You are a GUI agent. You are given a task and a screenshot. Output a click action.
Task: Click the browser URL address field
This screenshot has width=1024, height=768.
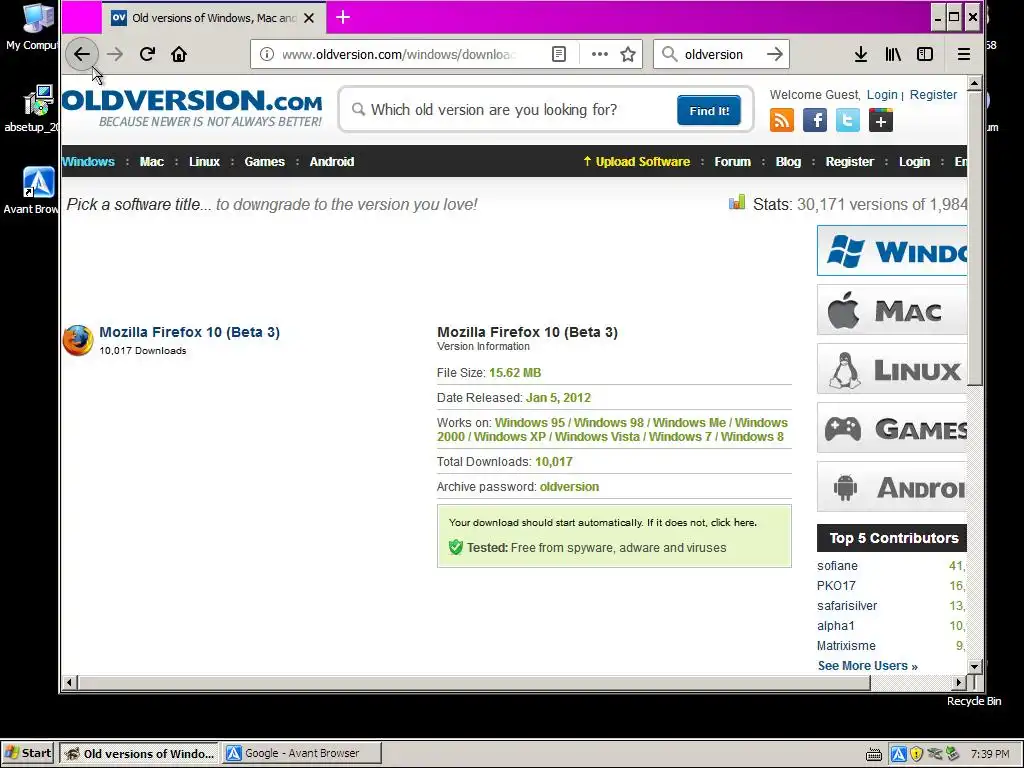398,54
